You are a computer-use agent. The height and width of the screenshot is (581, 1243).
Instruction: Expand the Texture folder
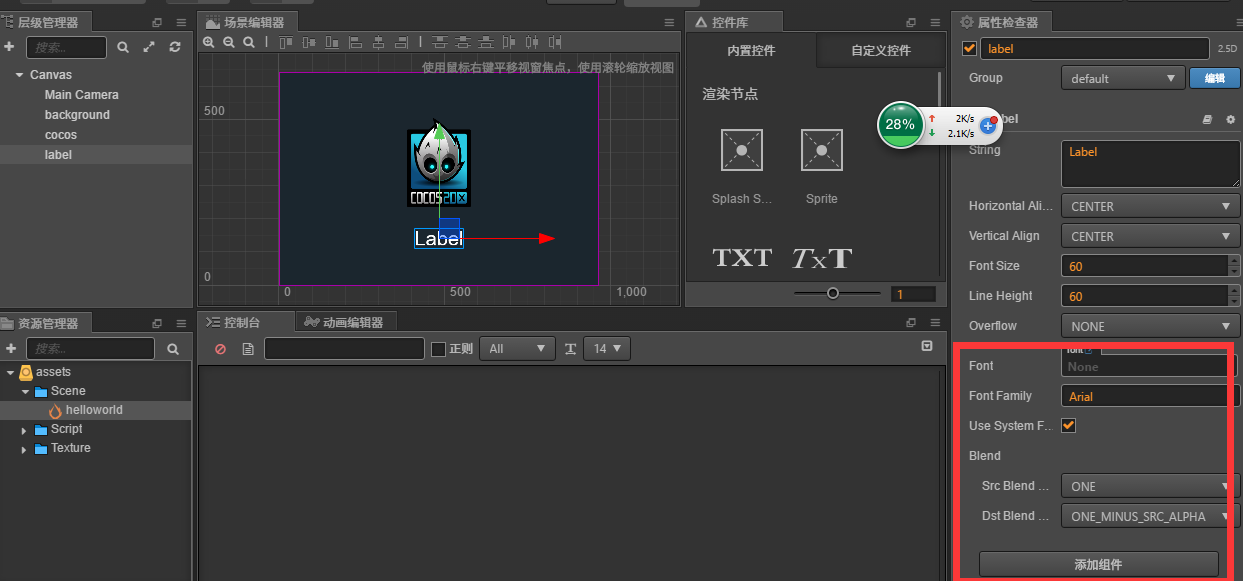click(x=26, y=448)
